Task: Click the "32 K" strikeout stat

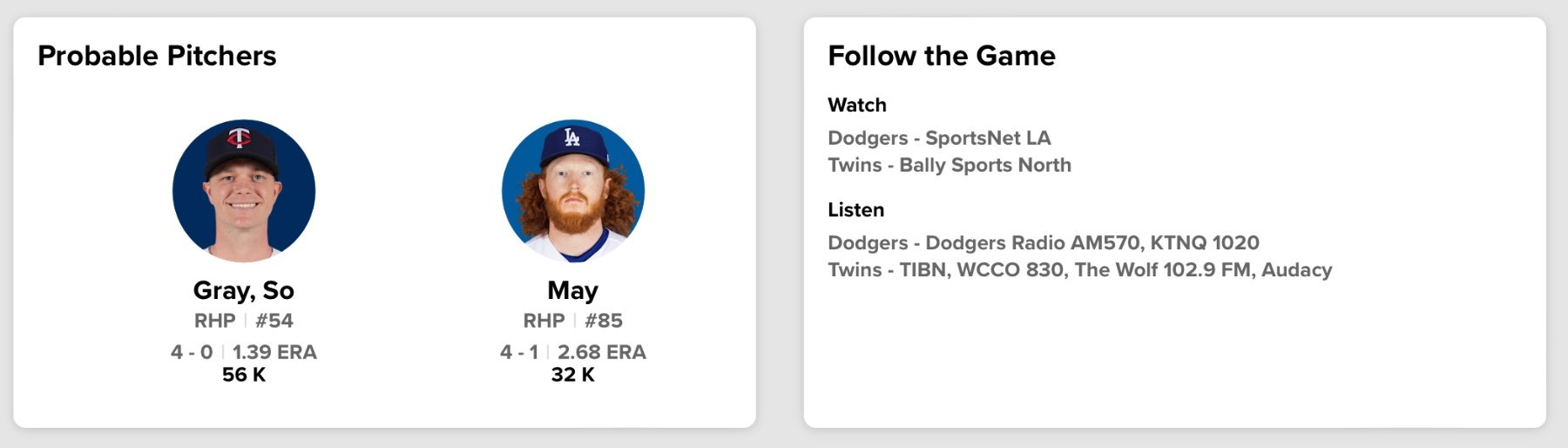Action: click(x=573, y=375)
